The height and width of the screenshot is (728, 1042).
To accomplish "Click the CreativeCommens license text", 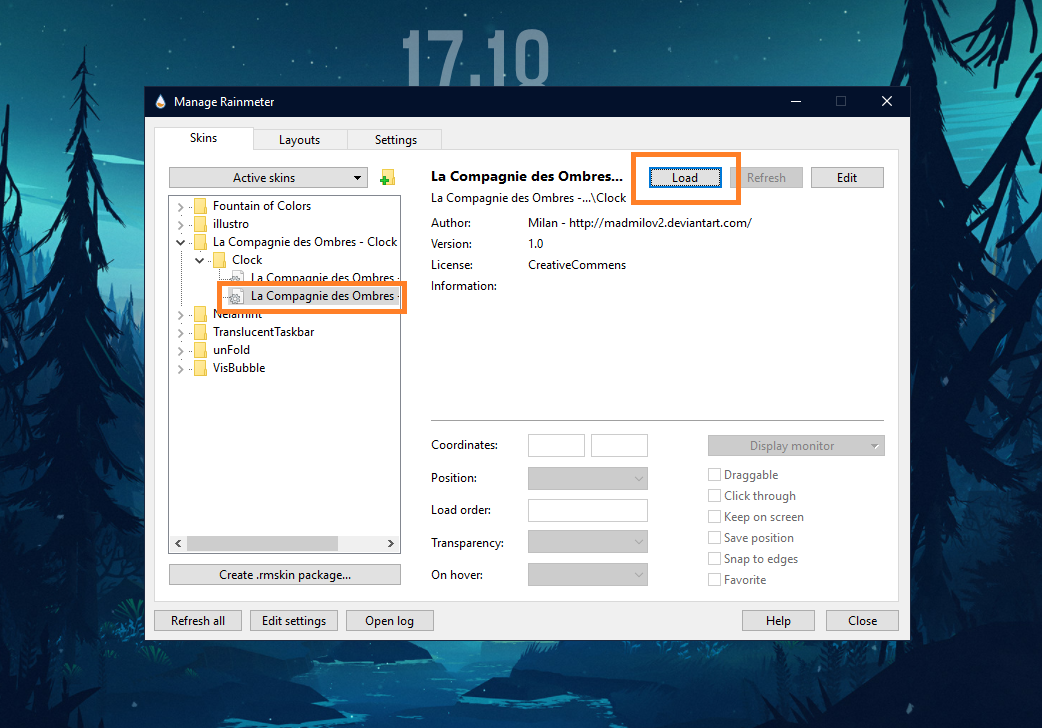I will pos(577,265).
